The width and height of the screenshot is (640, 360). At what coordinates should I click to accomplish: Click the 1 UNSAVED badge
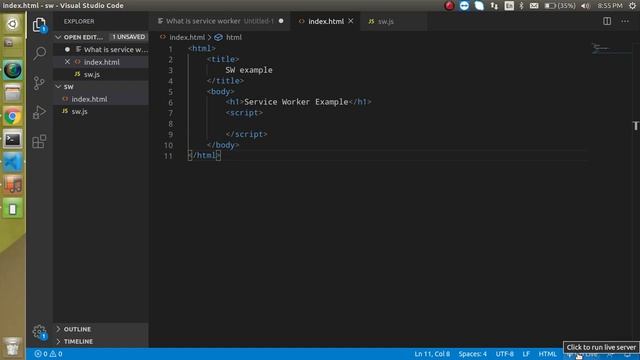pyautogui.click(x=129, y=37)
